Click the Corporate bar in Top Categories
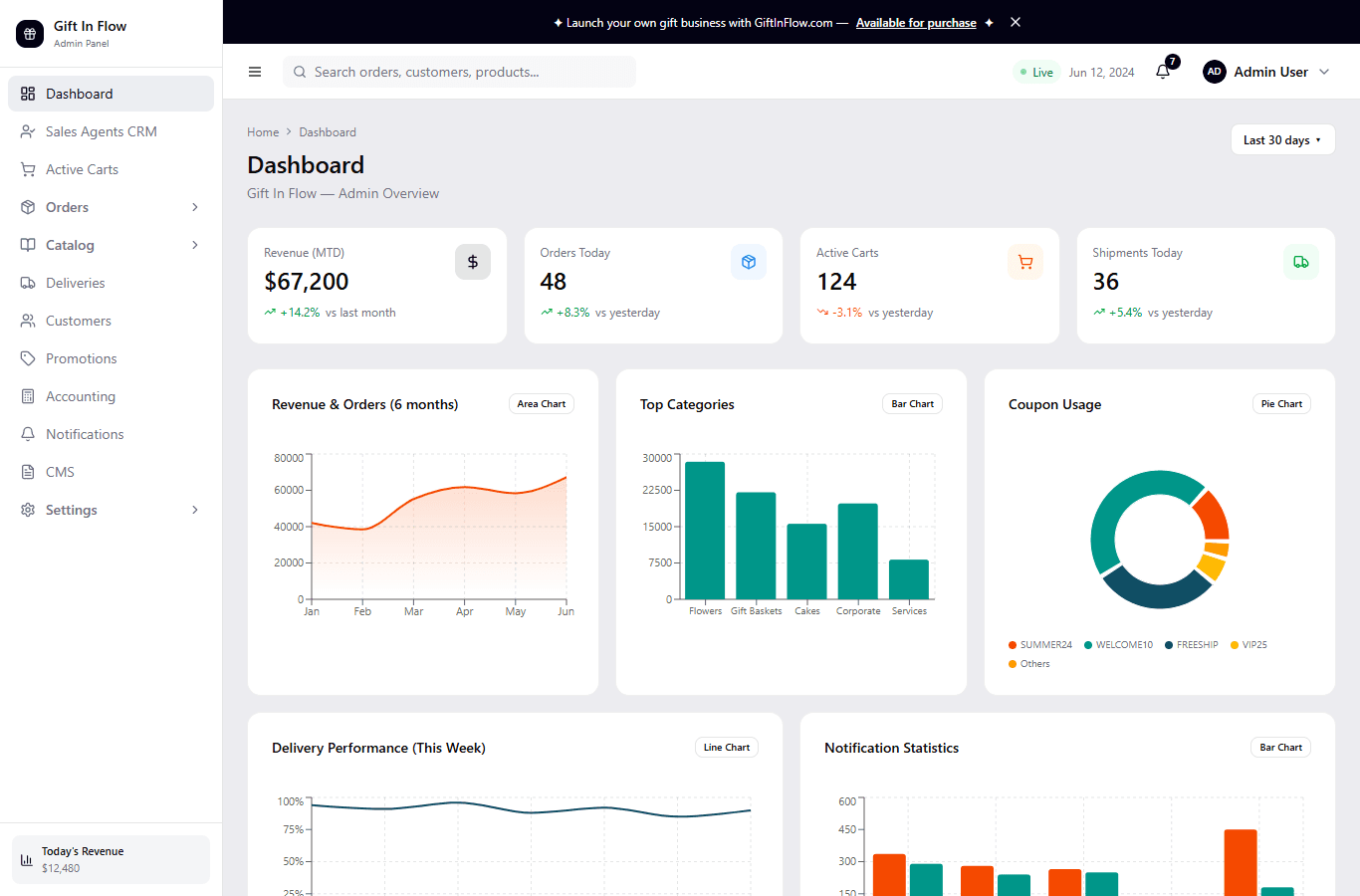This screenshot has height=896, width=1360. tap(858, 552)
